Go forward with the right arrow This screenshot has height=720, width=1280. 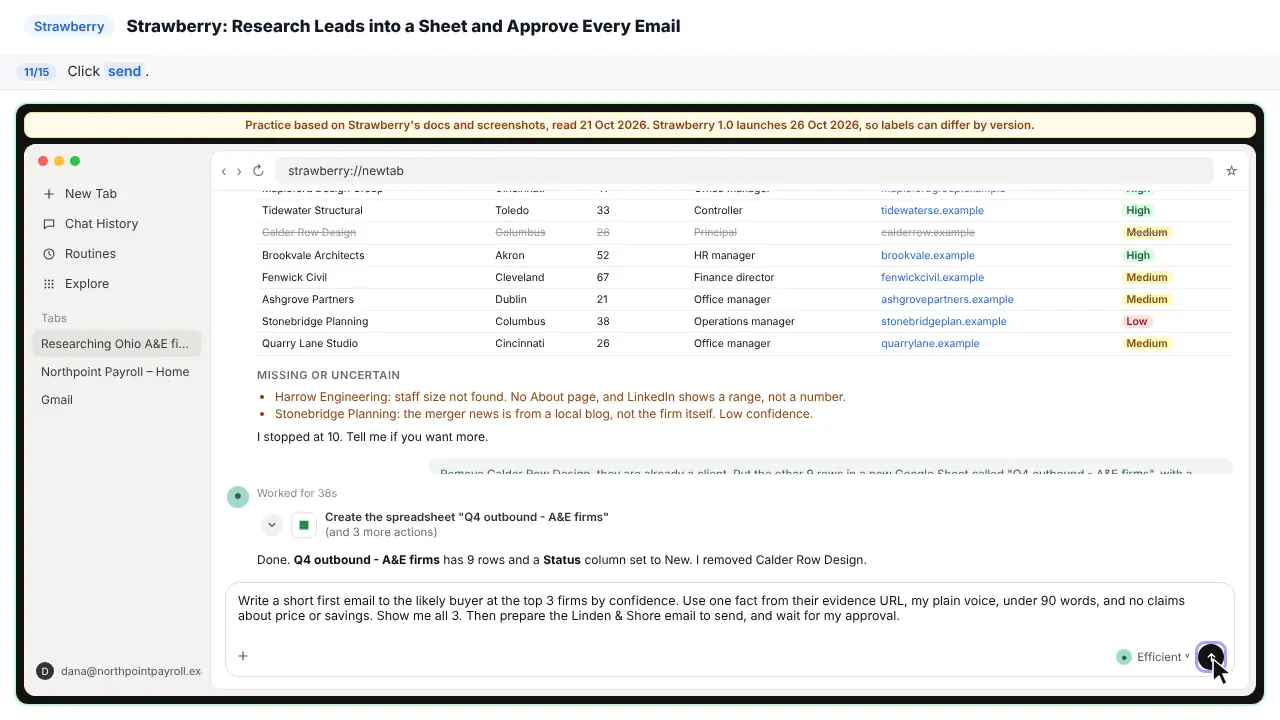(x=239, y=171)
